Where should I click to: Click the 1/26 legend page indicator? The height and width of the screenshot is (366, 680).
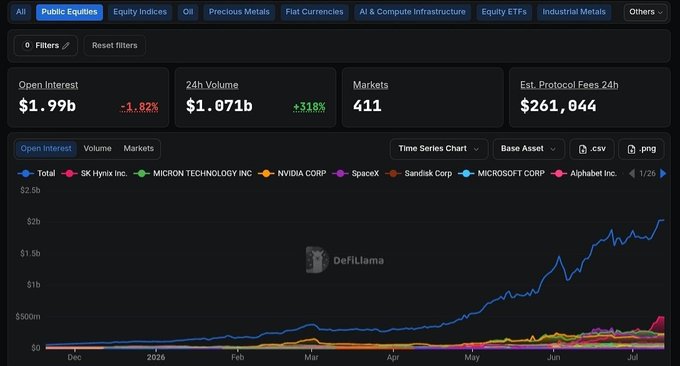[647, 173]
